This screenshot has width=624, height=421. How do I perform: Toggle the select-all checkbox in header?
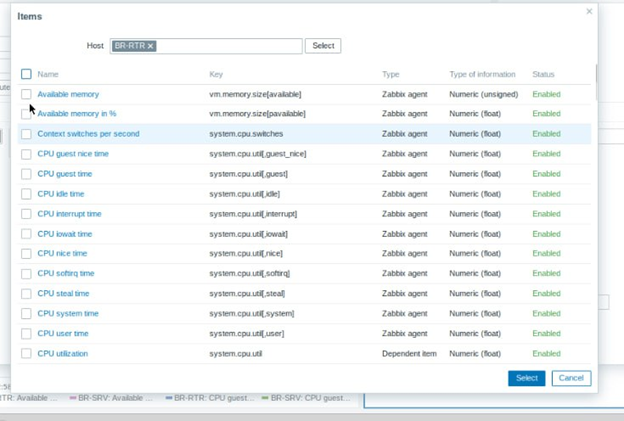pyautogui.click(x=27, y=74)
